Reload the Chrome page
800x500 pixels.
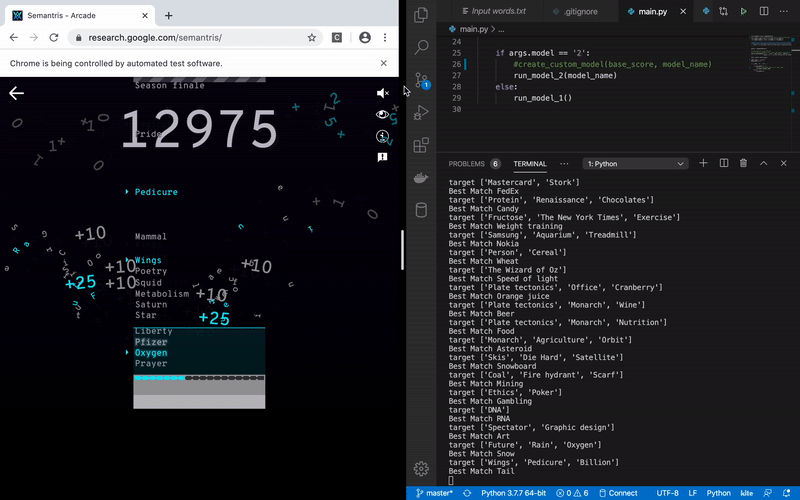[54, 37]
